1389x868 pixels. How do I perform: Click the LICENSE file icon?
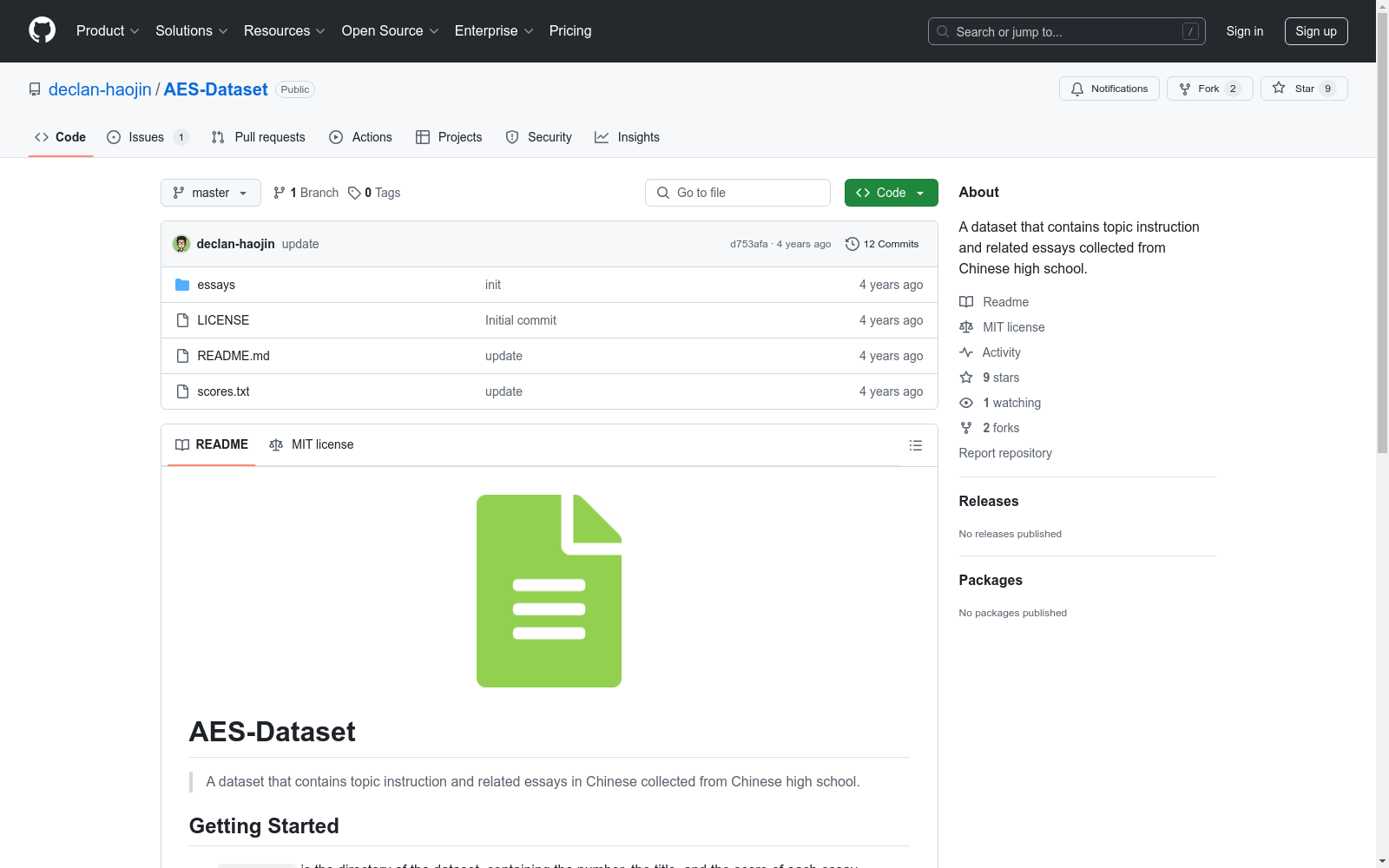pyautogui.click(x=182, y=320)
